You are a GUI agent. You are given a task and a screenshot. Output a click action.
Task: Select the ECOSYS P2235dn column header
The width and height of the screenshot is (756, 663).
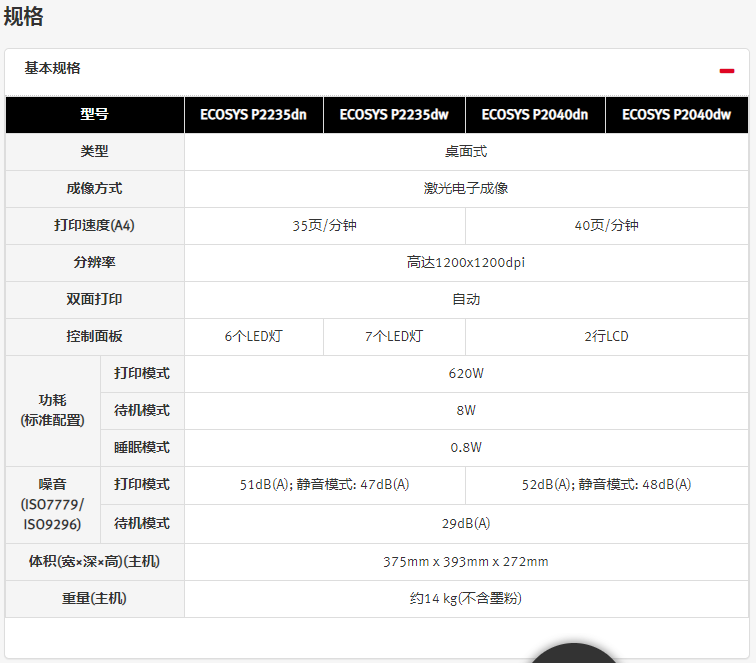tap(254, 115)
